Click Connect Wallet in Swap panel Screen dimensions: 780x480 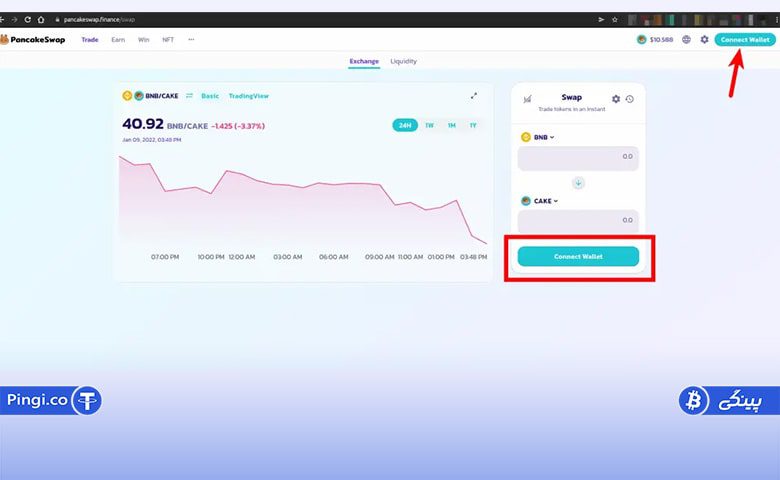[578, 257]
